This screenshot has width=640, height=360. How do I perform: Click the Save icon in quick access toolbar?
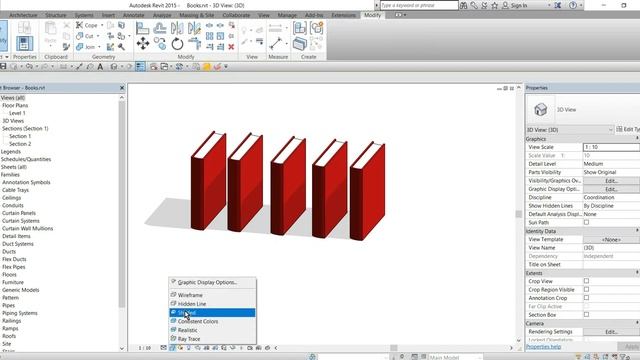click(x=3, y=67)
